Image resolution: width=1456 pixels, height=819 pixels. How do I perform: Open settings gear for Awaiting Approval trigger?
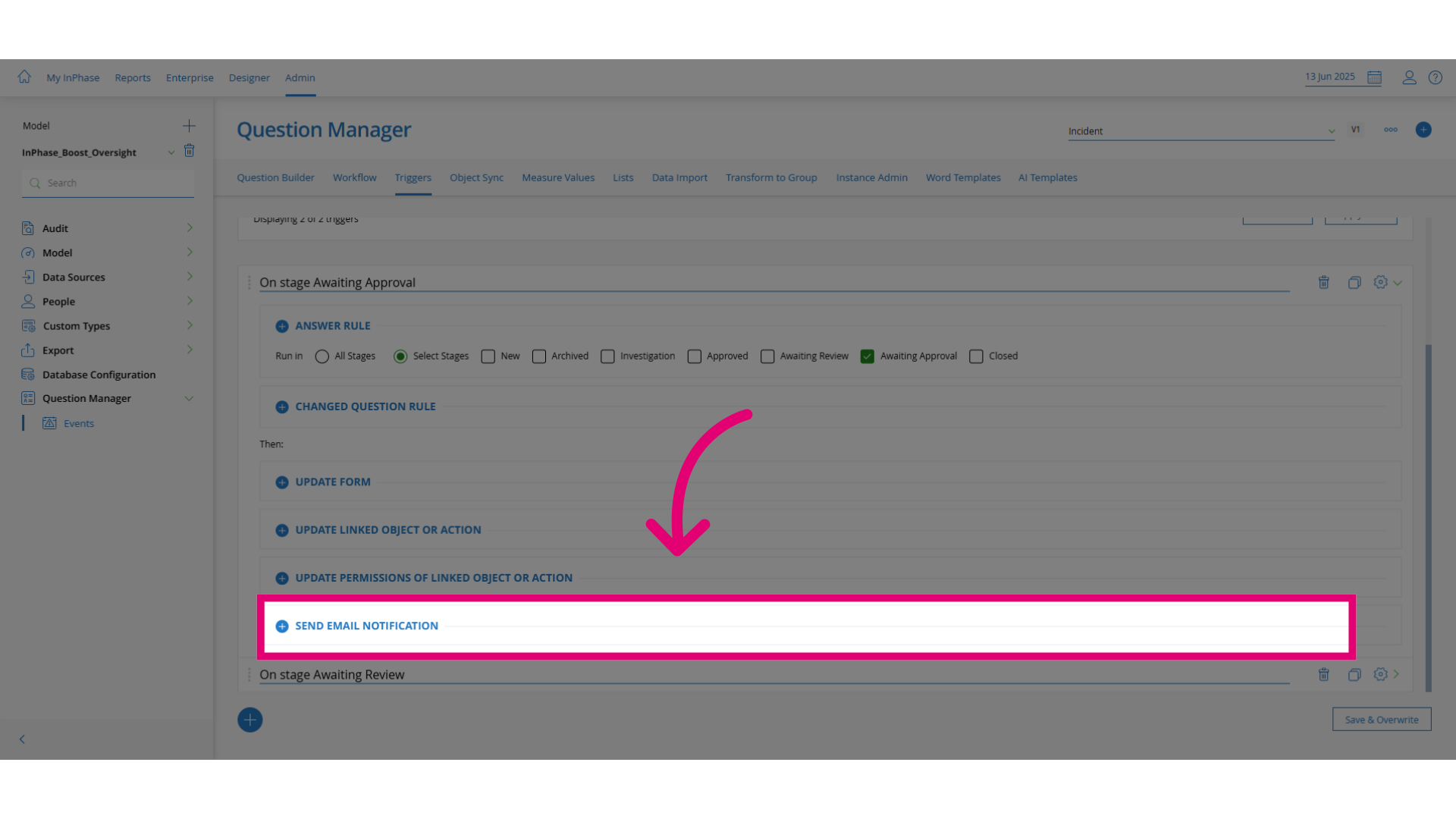click(1380, 282)
